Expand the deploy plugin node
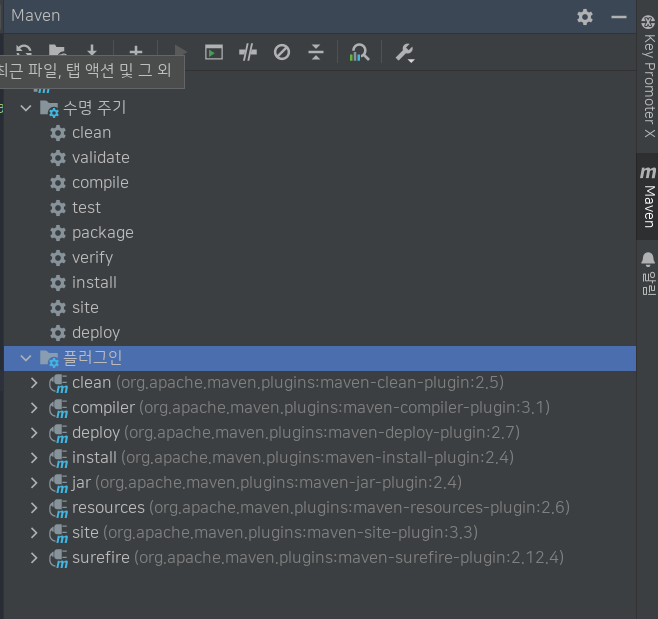 pyautogui.click(x=34, y=433)
